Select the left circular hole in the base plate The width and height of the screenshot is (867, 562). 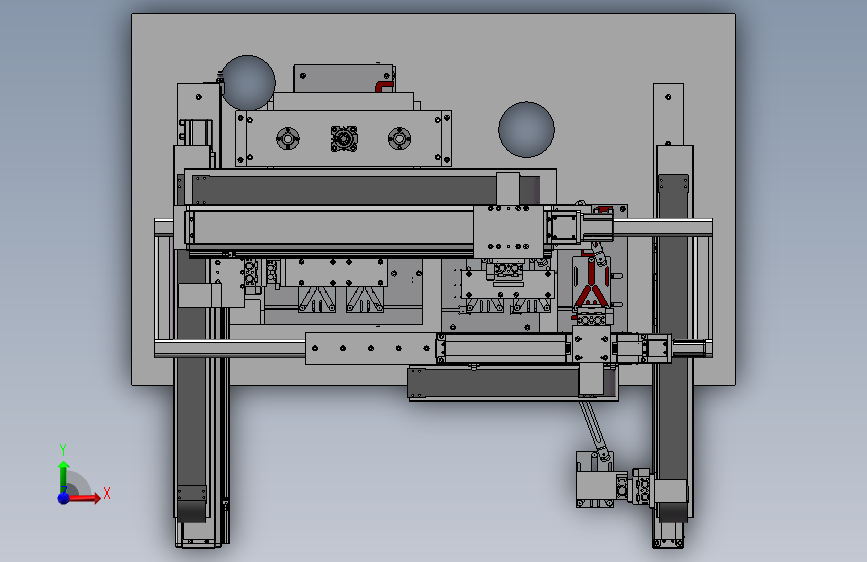[x=248, y=82]
